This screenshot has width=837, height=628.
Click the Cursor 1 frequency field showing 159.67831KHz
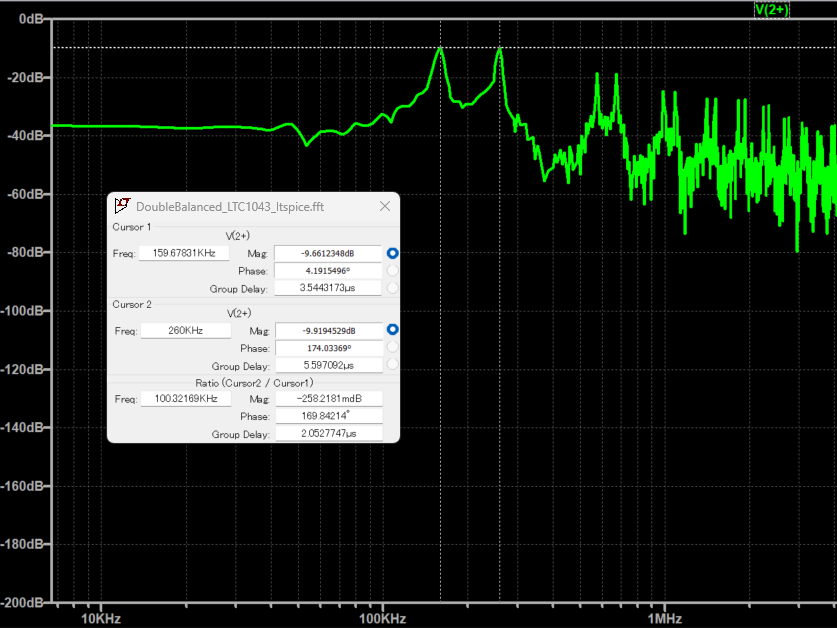tap(183, 253)
